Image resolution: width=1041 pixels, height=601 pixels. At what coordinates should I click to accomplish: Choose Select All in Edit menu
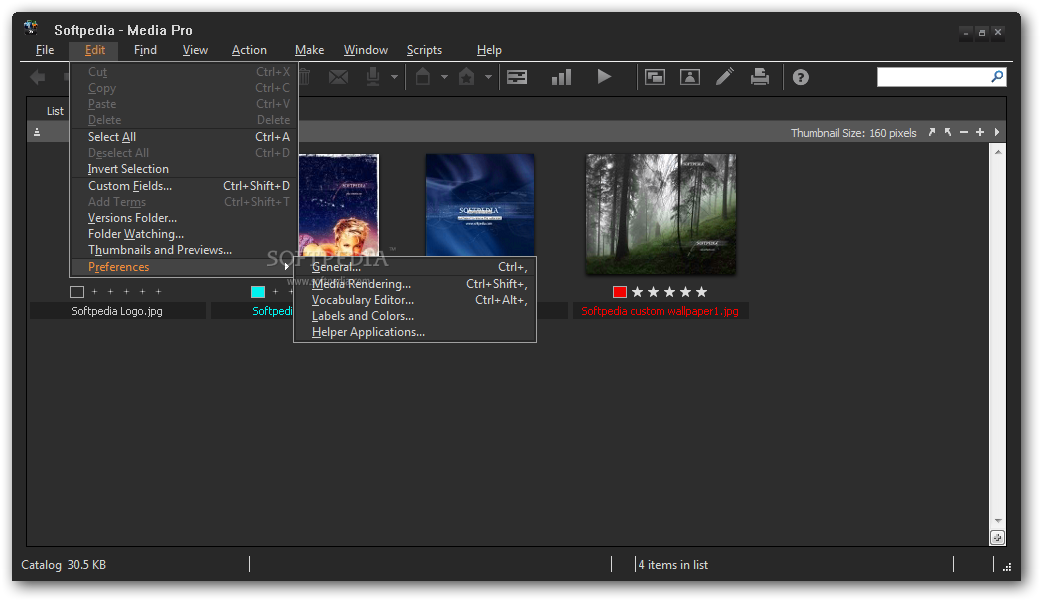pyautogui.click(x=184, y=137)
